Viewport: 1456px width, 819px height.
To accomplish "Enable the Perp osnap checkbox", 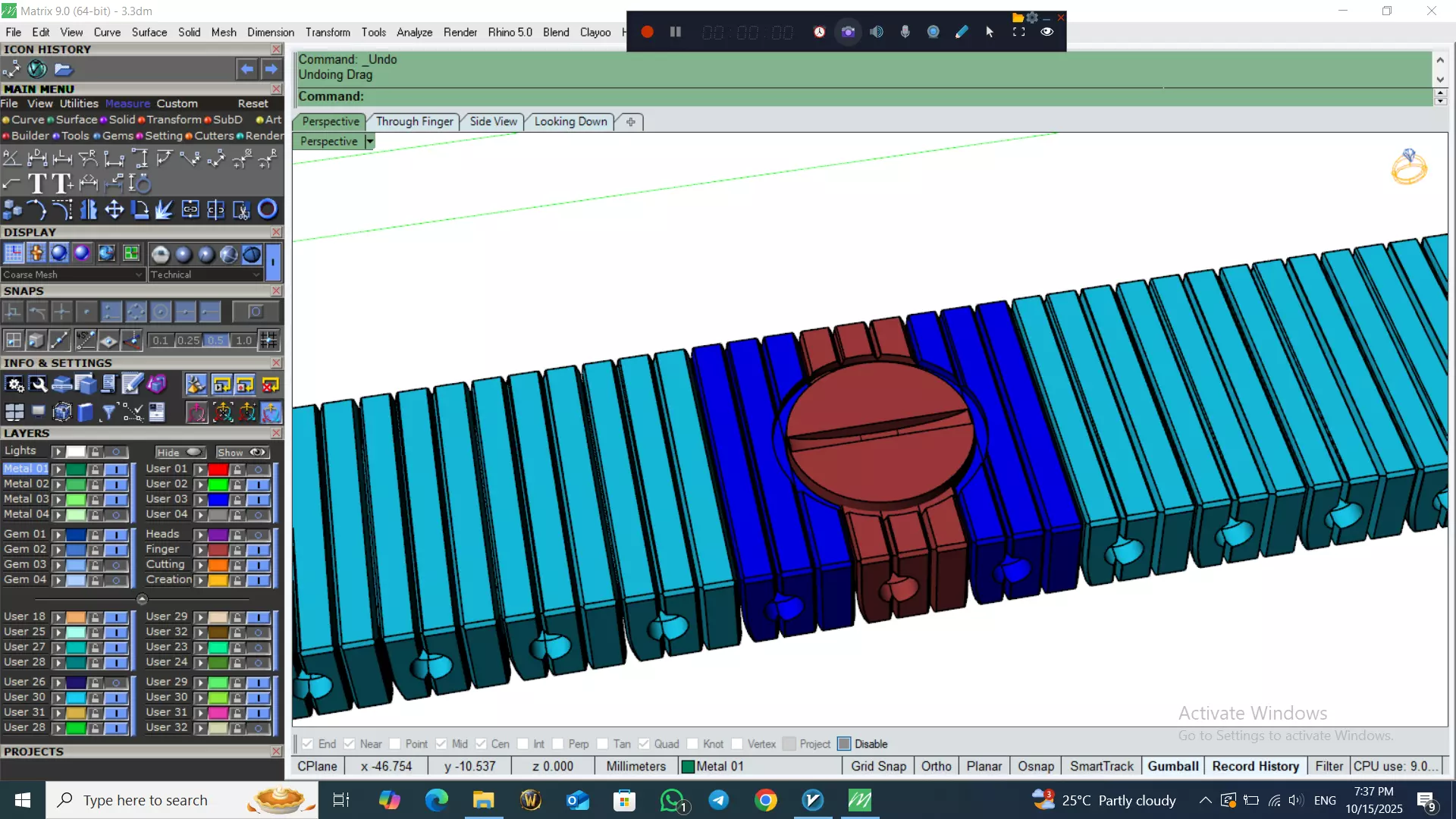I will point(558,744).
